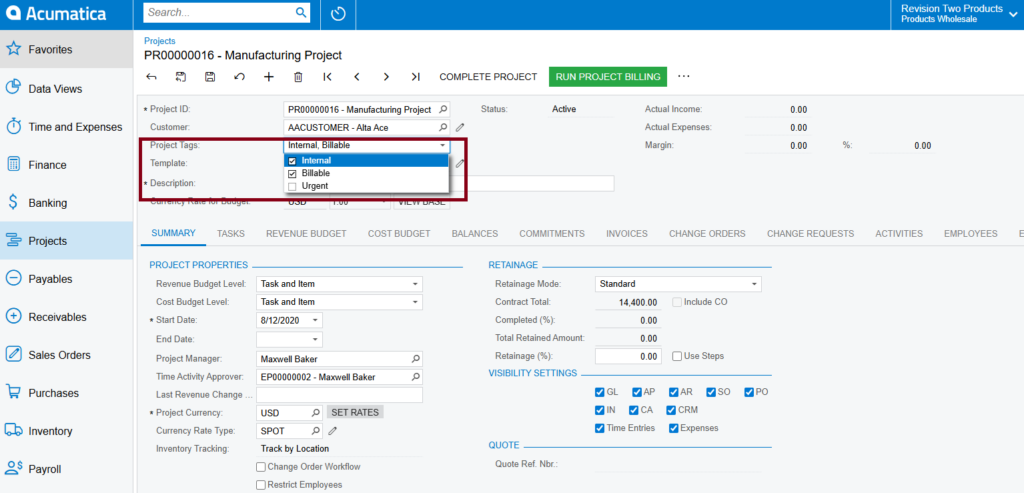Open the End Date picker
Viewport: 1024px width, 493px height.
tap(315, 340)
